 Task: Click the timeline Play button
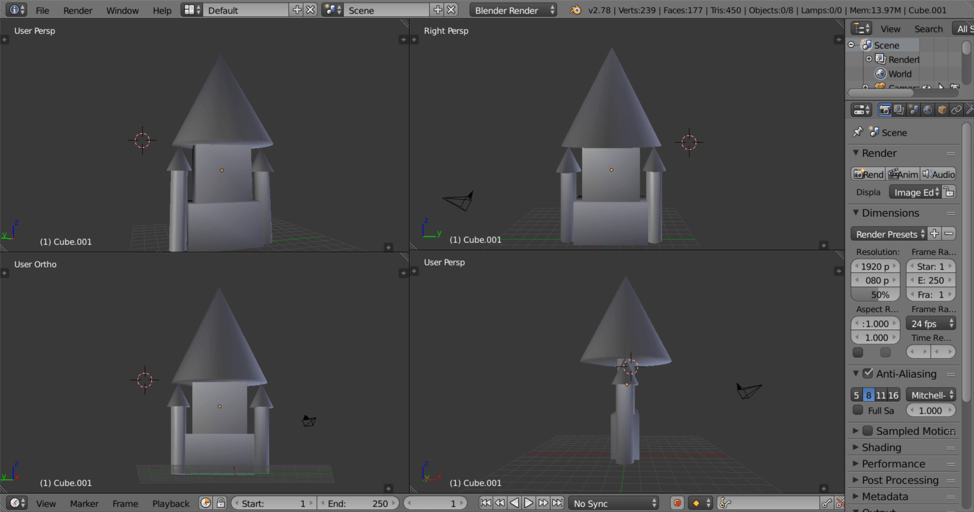[528, 503]
